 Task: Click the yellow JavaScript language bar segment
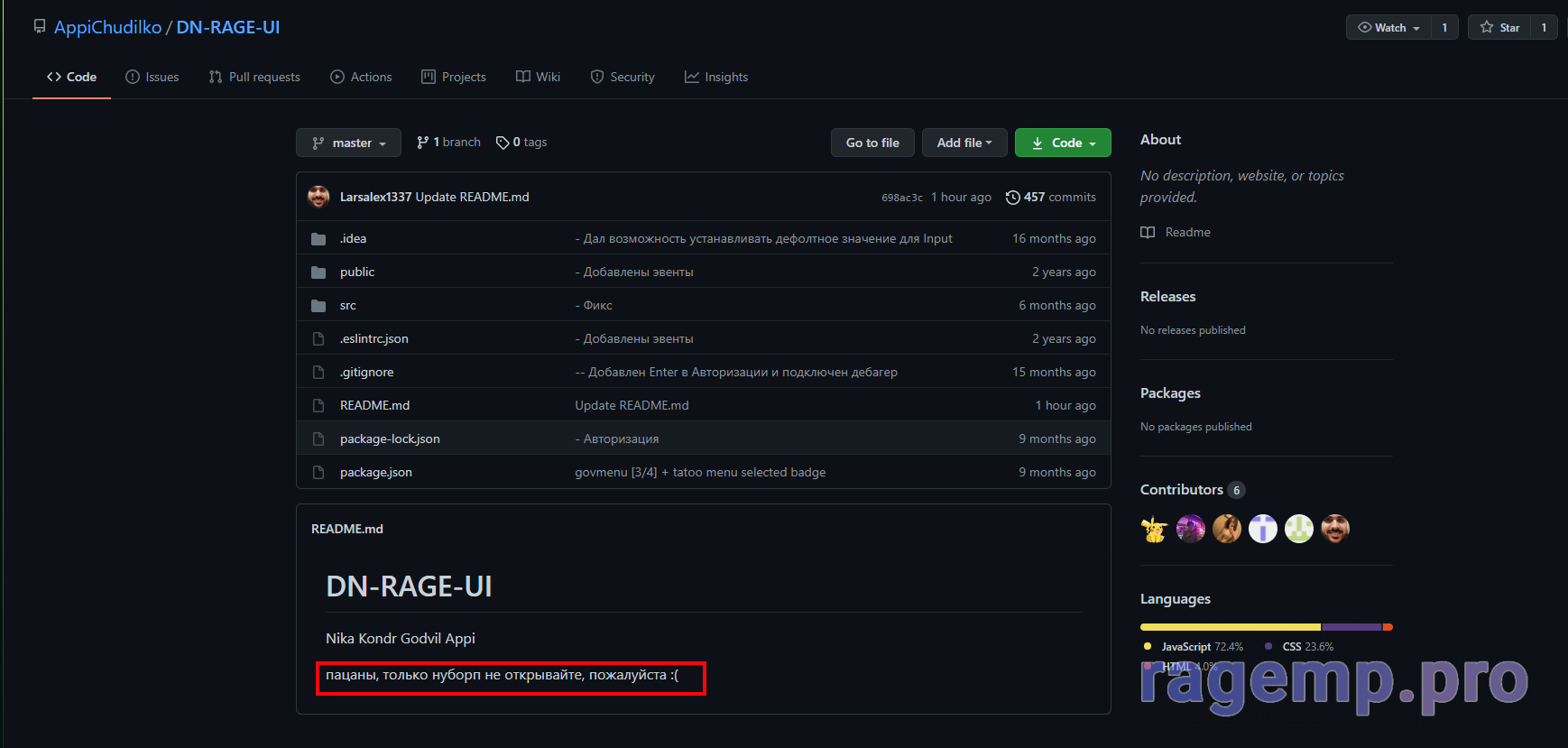[x=1230, y=627]
